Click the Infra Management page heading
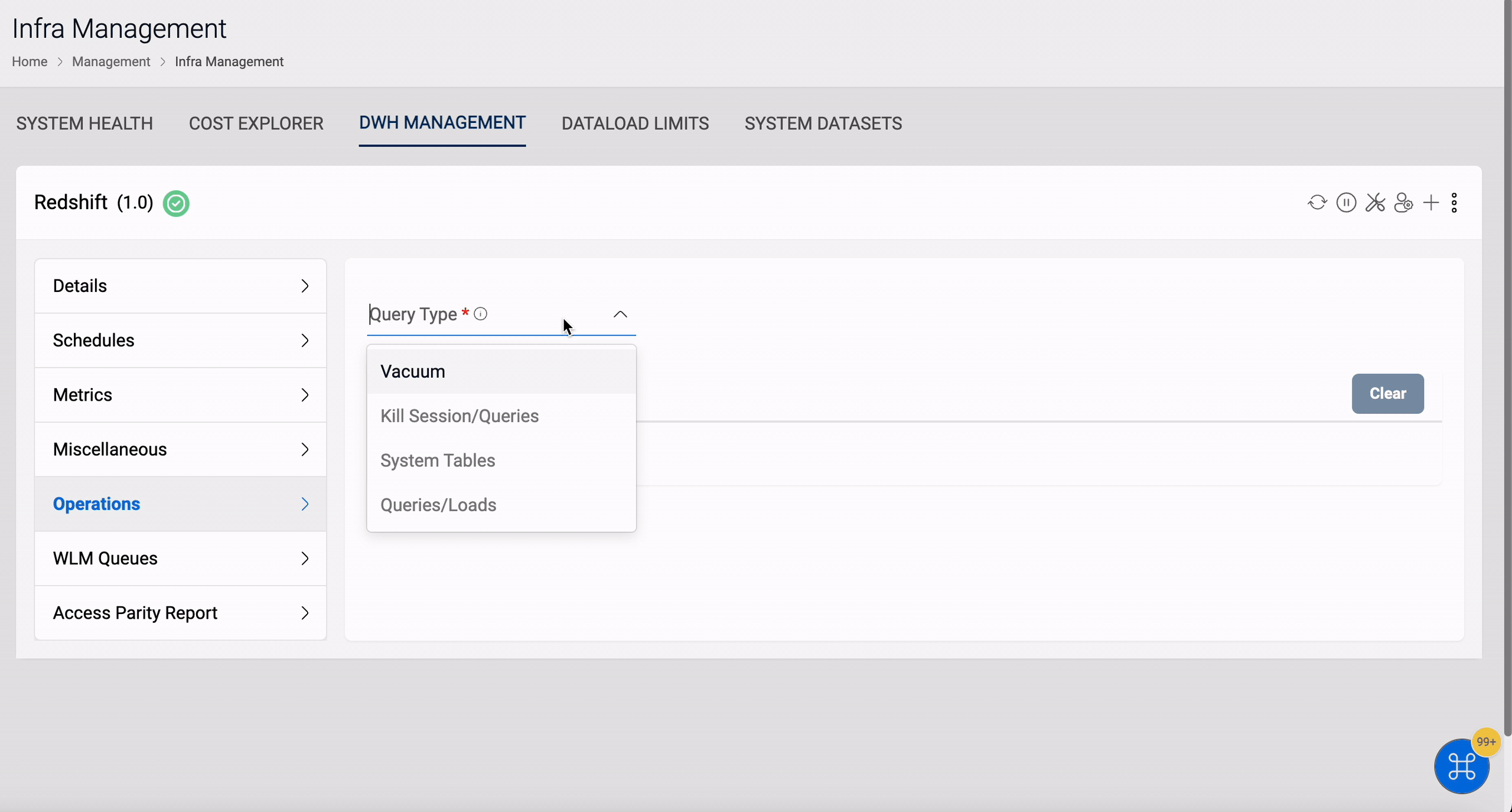This screenshot has width=1512, height=812. pos(119,28)
